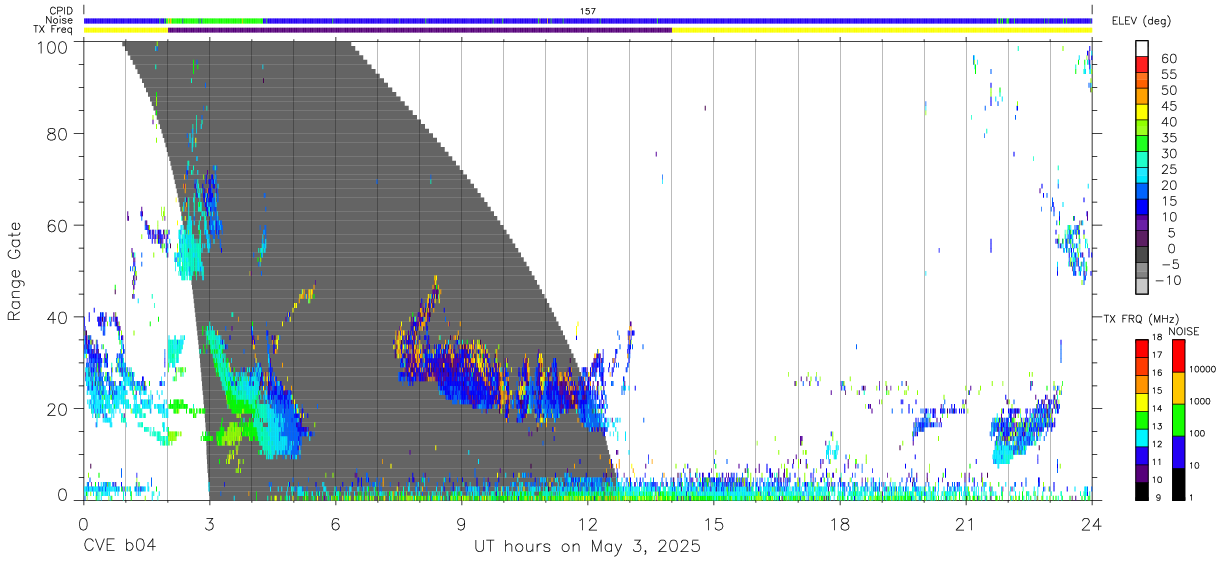Click the 60 tick on Range Gate axis
The image size is (1228, 567).
[x=58, y=226]
